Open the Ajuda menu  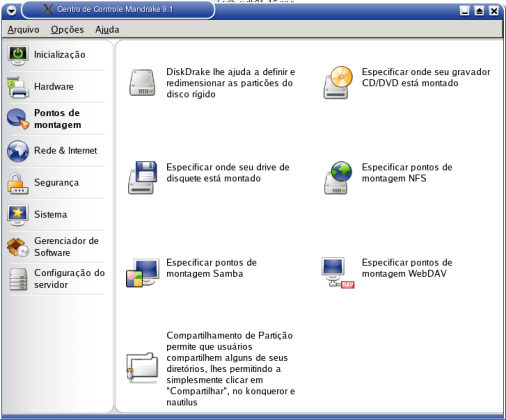click(x=107, y=30)
